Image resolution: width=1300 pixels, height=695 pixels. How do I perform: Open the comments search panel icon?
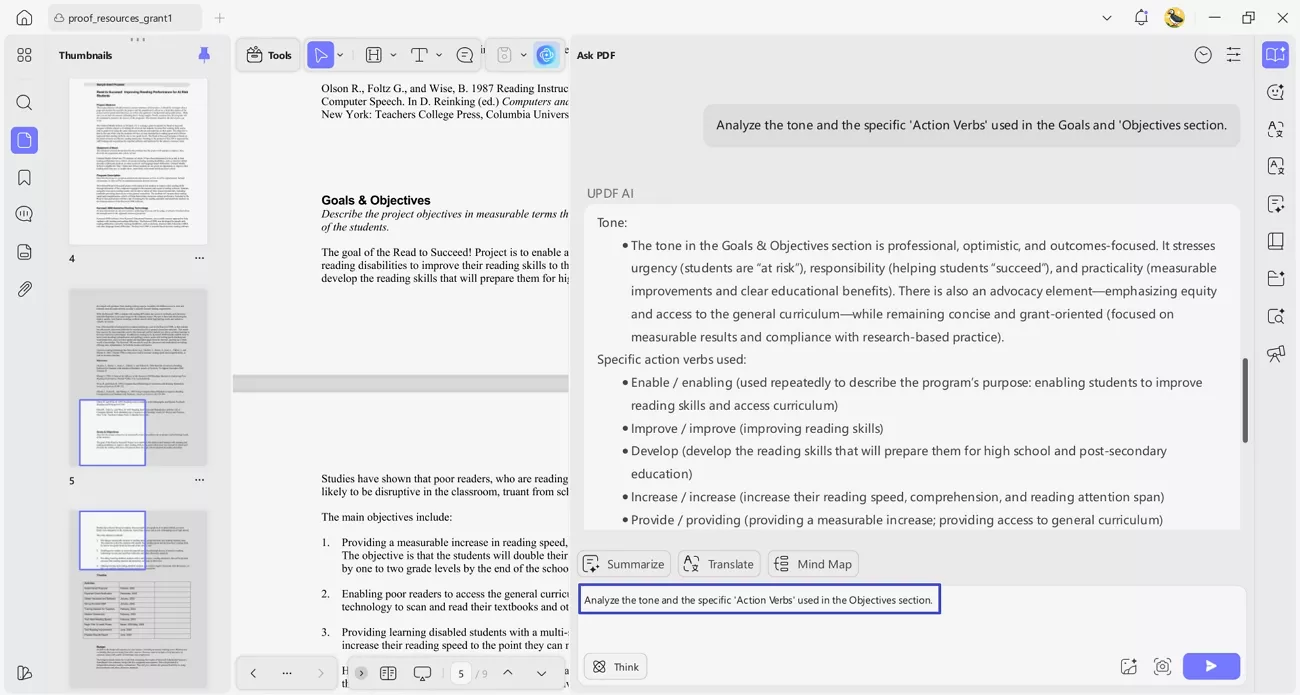(24, 214)
